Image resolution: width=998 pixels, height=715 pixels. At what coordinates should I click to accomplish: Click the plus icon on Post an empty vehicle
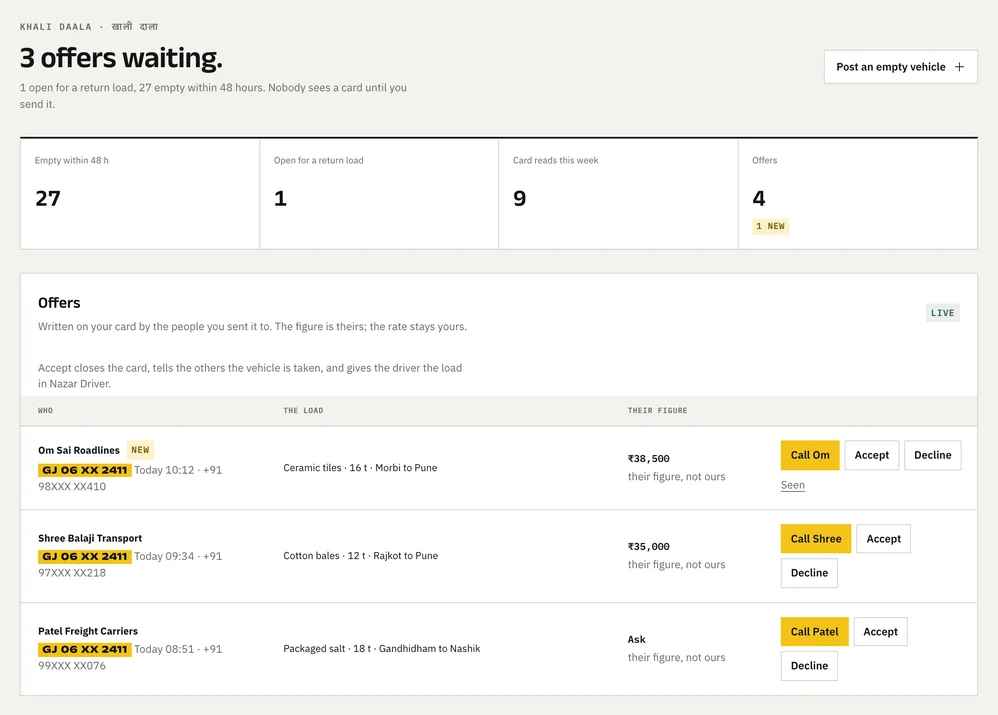[959, 67]
